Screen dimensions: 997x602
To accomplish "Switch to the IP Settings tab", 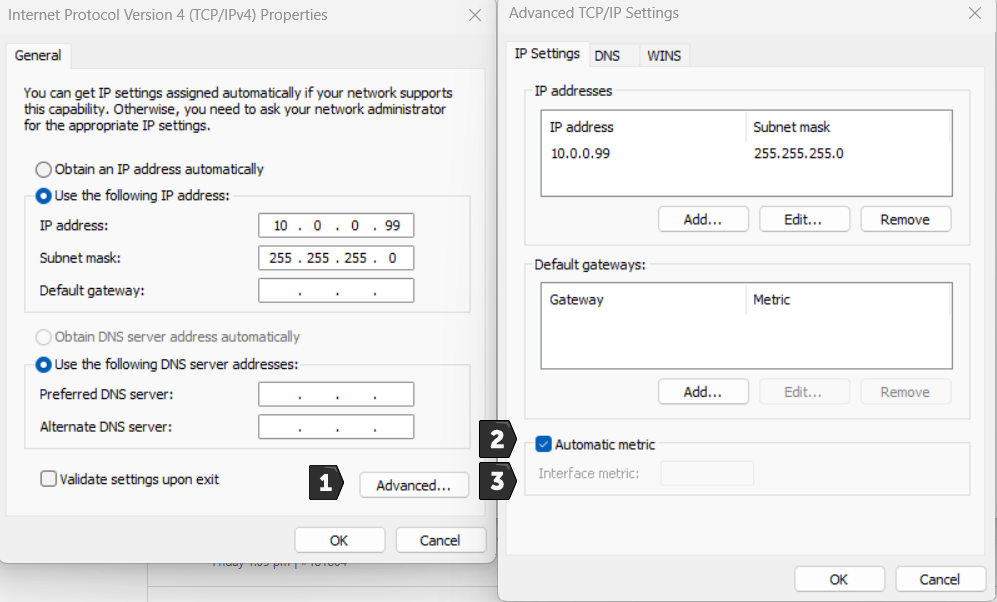I will [x=547, y=54].
